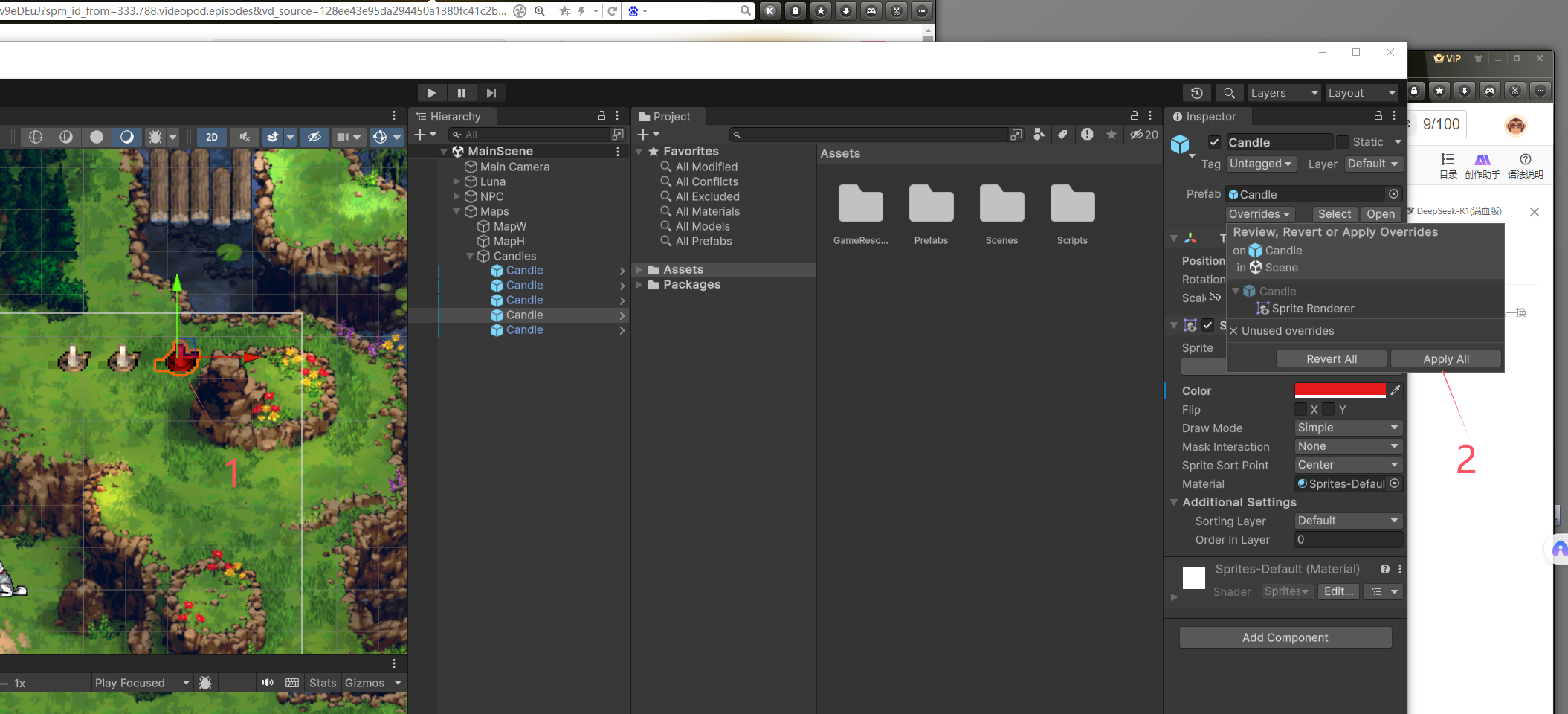This screenshot has width=1568, height=714.
Task: Collapse the Maps object in Hierarchy
Action: [x=456, y=211]
